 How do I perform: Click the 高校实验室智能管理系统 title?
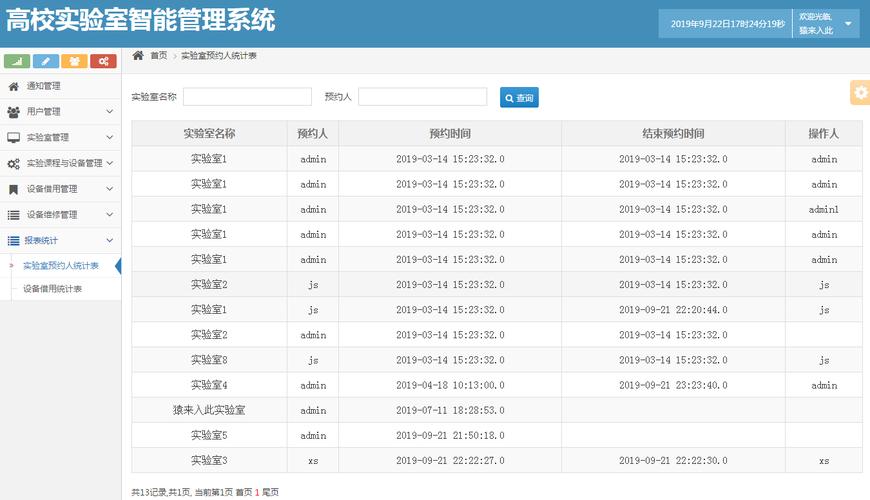pos(140,20)
